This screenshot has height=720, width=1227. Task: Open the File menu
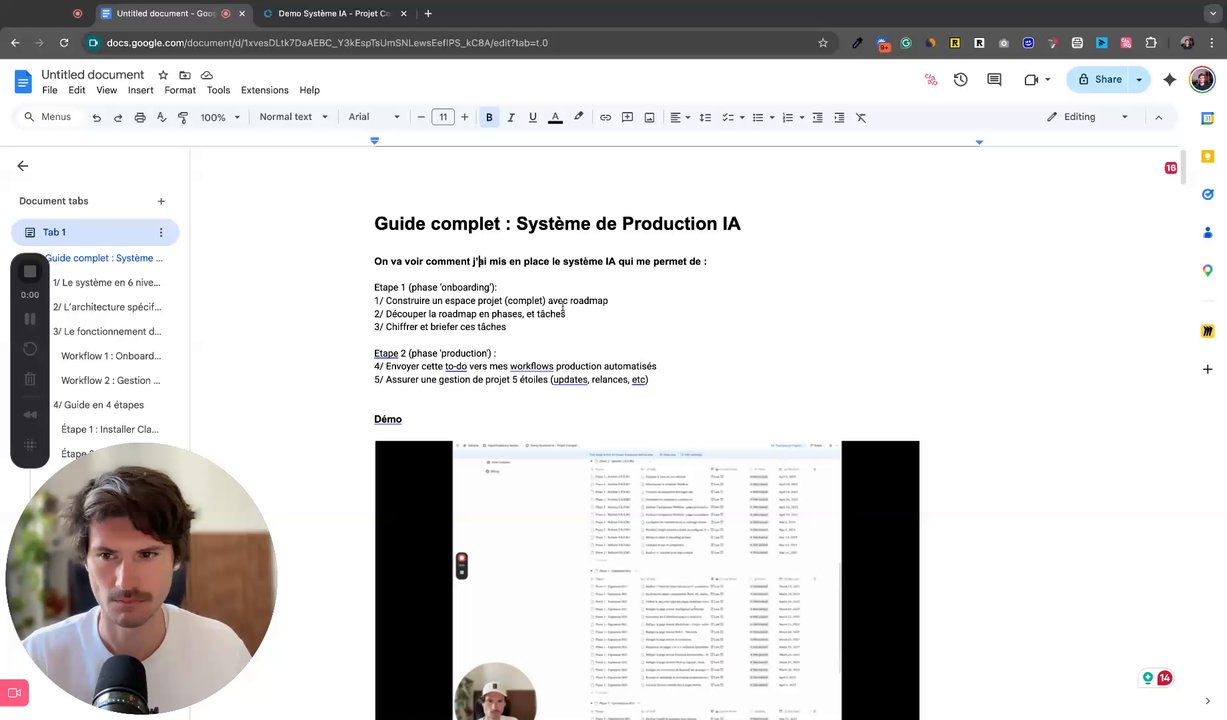coord(50,90)
